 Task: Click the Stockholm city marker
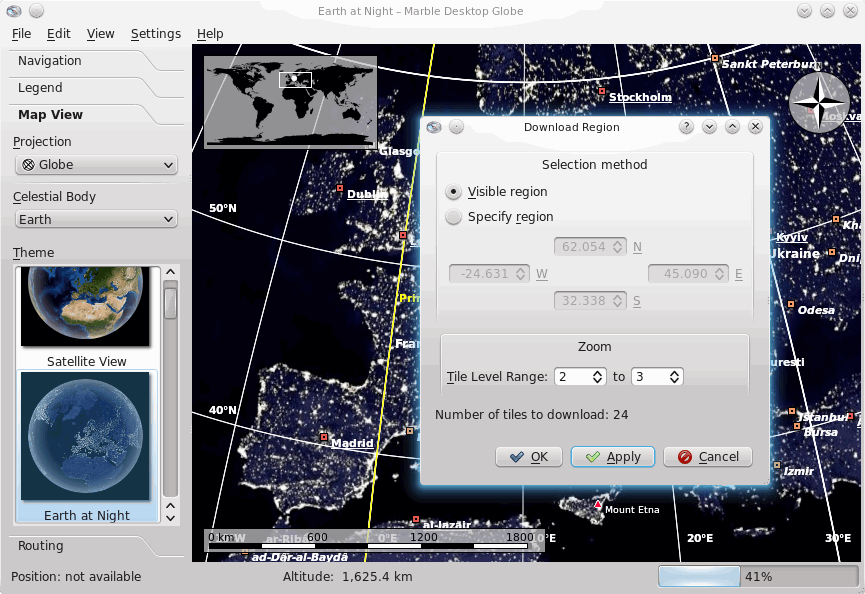coord(602,91)
